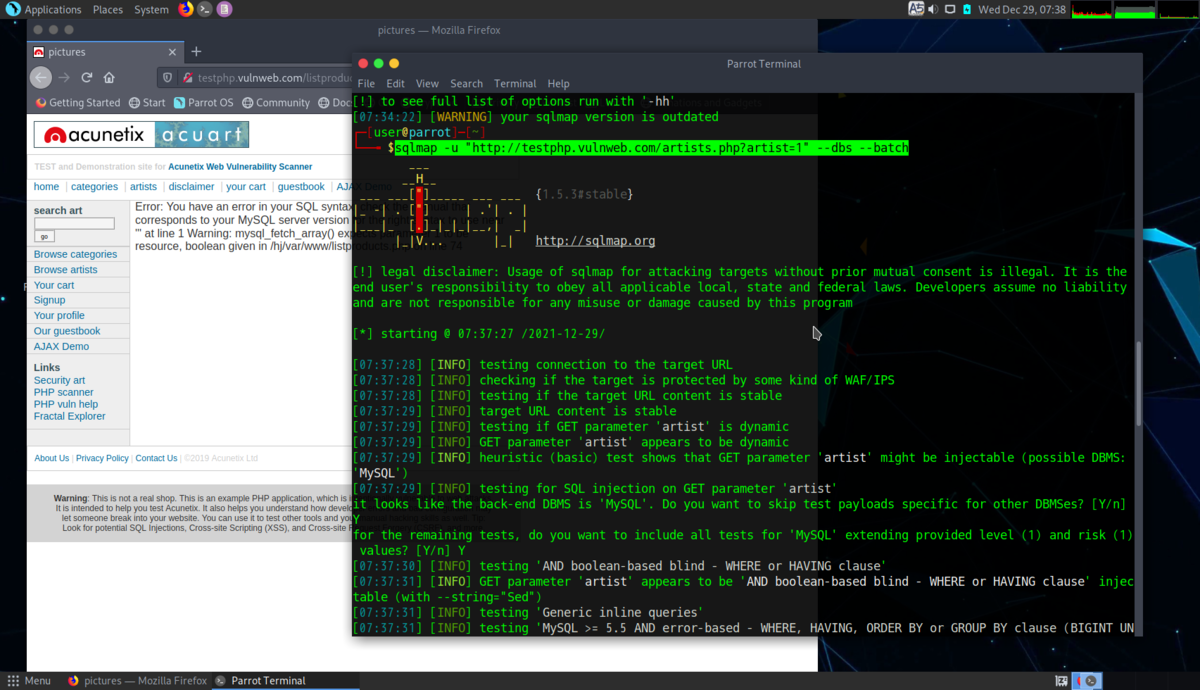The height and width of the screenshot is (690, 1200).
Task: Reload the Firefox page
Action: (x=87, y=77)
